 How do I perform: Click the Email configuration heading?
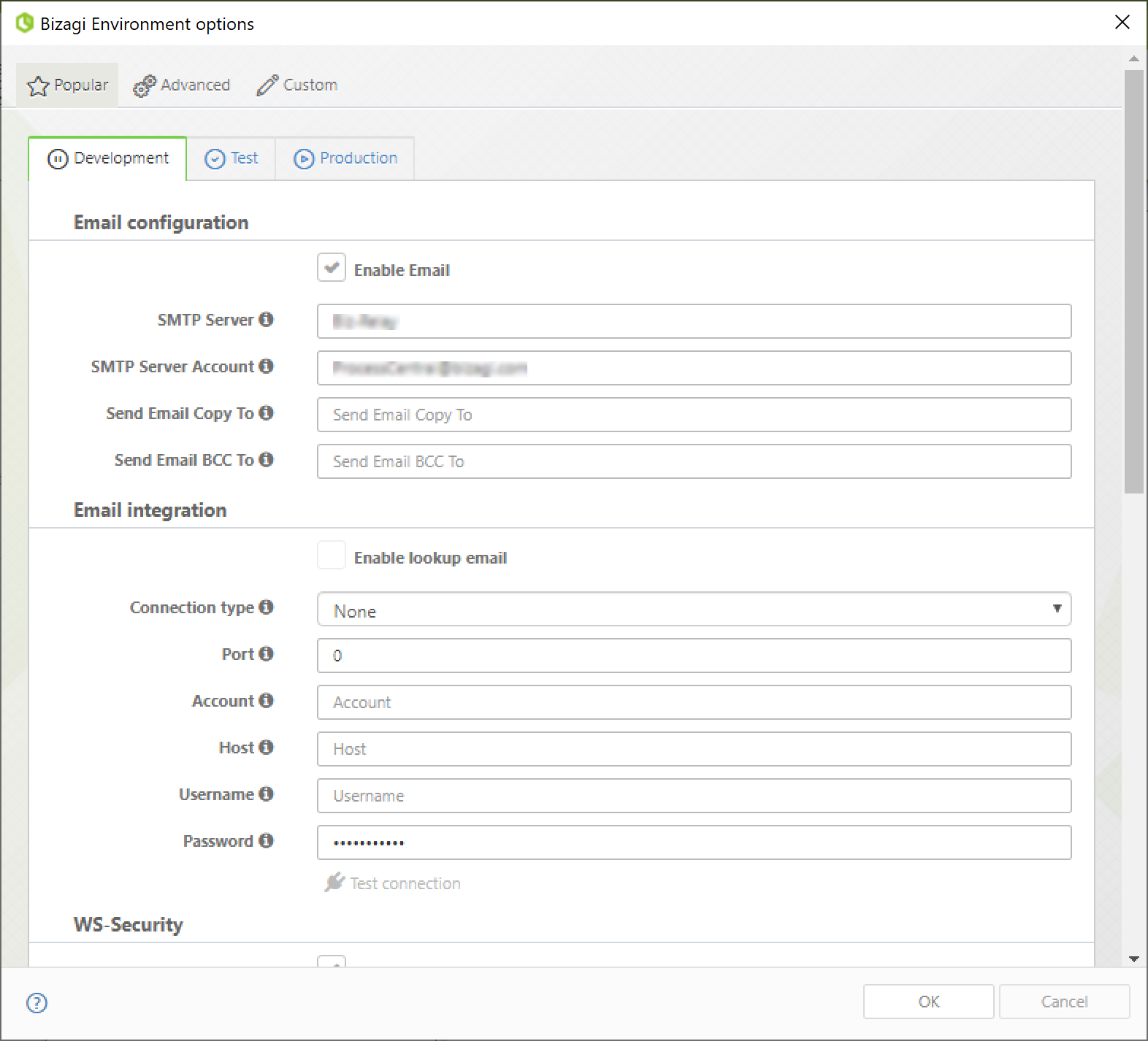tap(161, 223)
